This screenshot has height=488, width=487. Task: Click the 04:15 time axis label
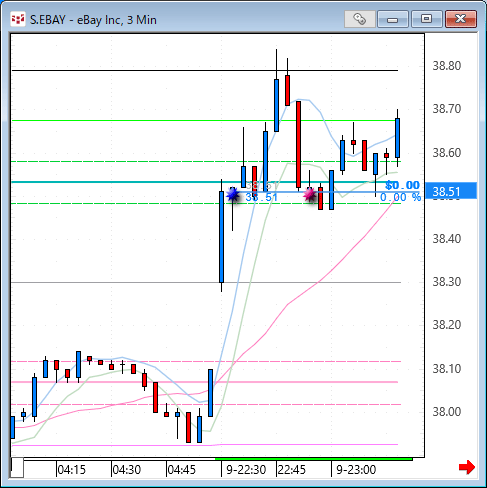pos(71,470)
